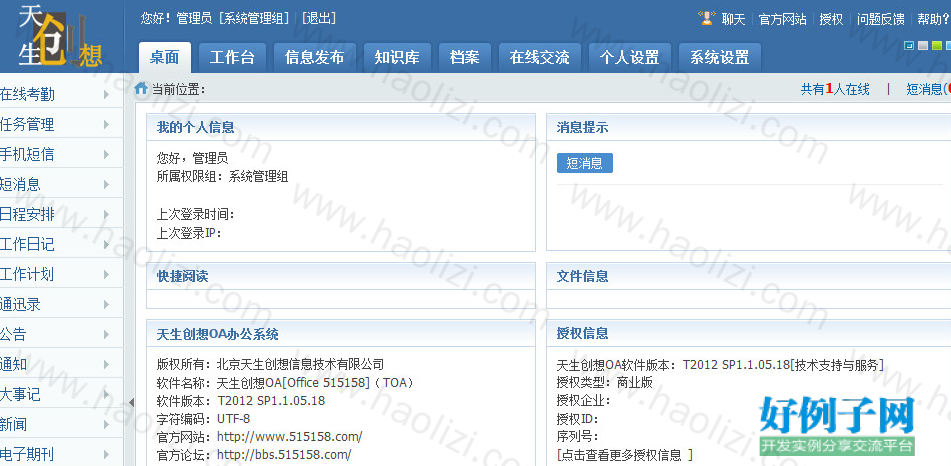Open the 聊天 link in the top bar

(733, 19)
